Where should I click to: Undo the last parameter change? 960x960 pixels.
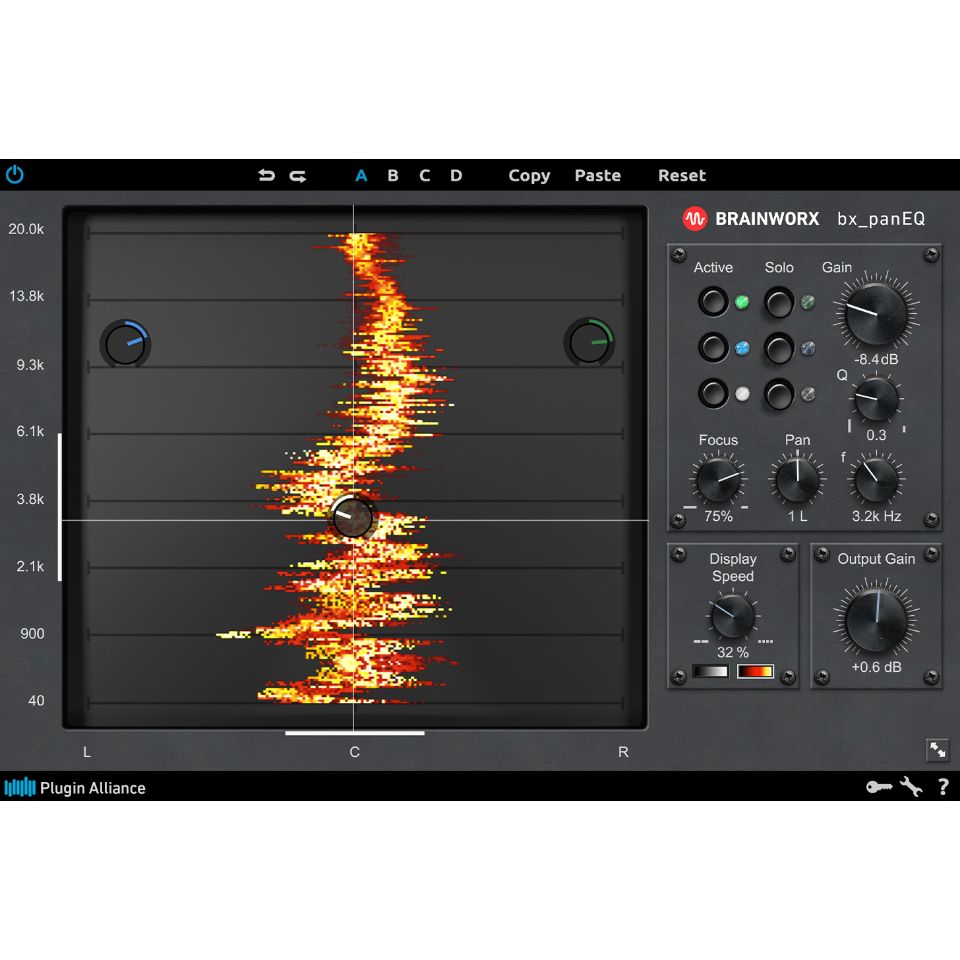tap(266, 174)
